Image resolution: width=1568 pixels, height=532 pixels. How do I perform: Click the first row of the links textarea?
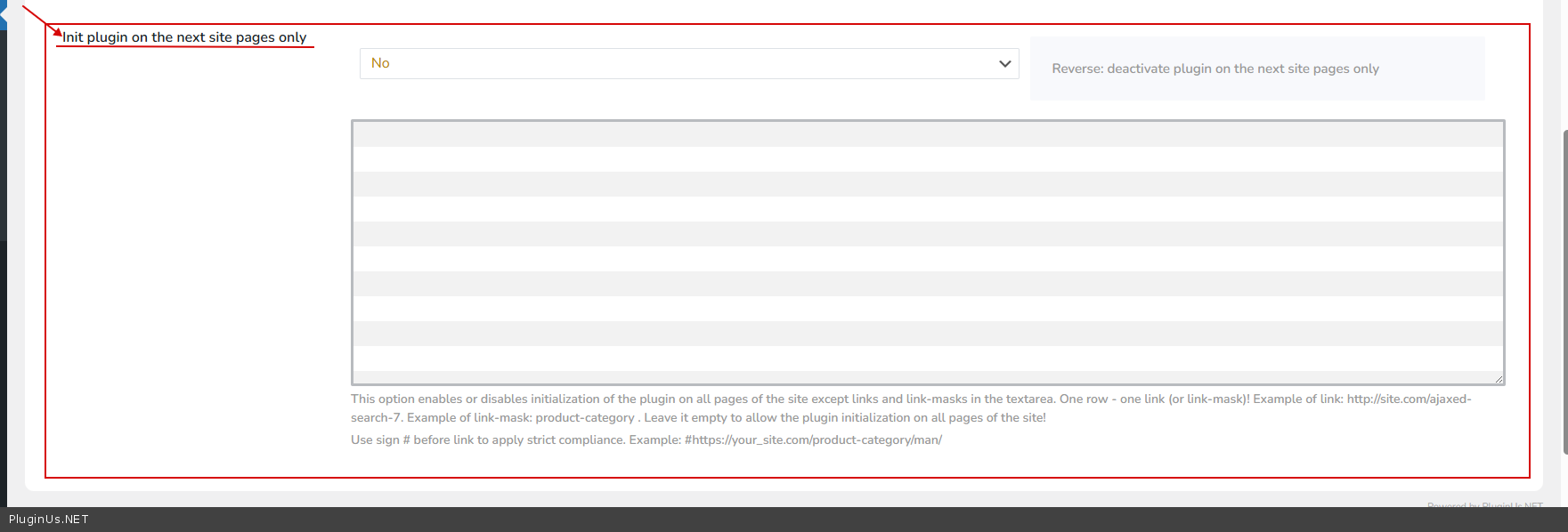click(927, 134)
